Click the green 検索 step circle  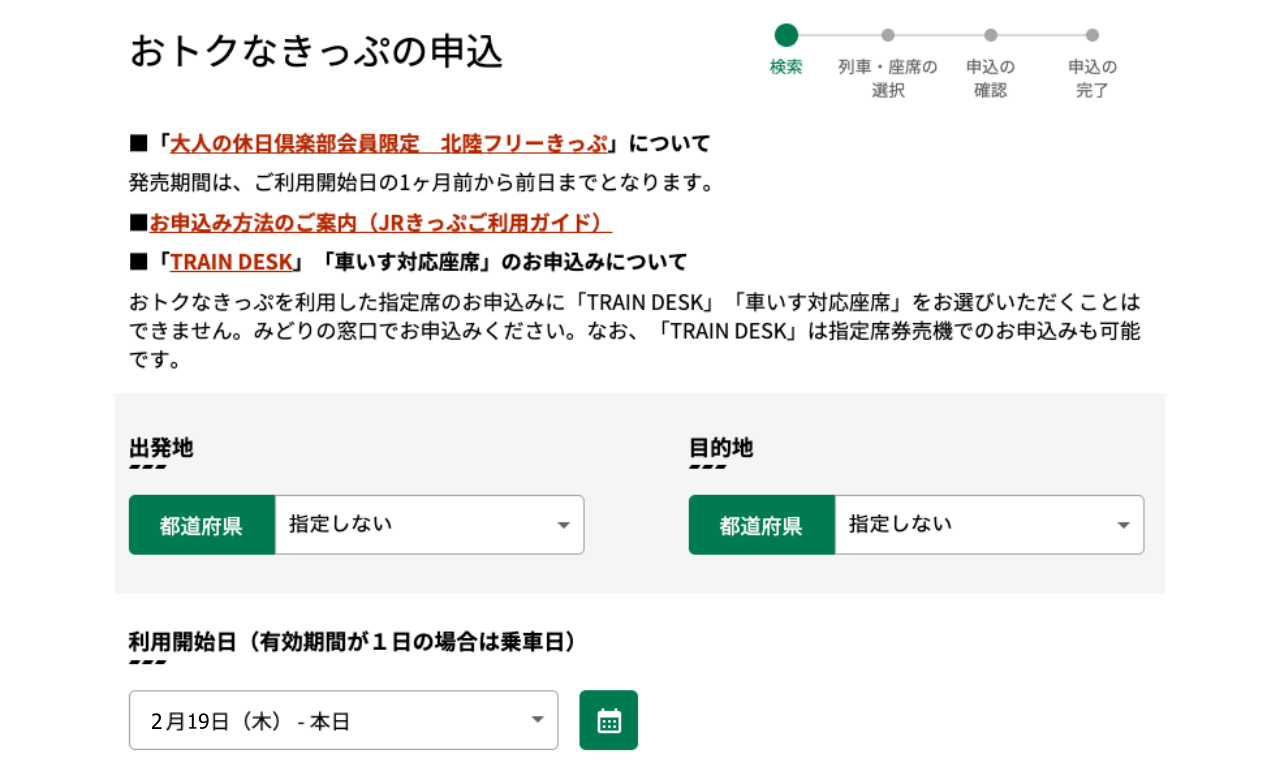(786, 35)
